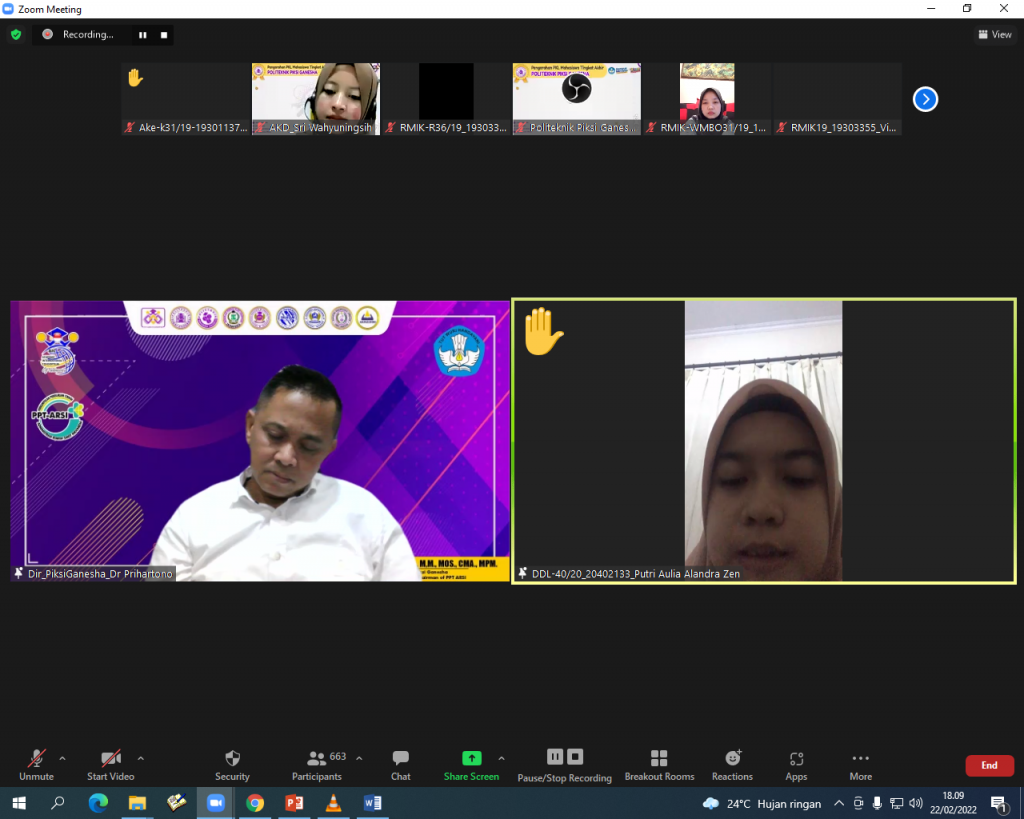Open weather widget showing Hujan ringan
The height and width of the screenshot is (819, 1024).
761,803
